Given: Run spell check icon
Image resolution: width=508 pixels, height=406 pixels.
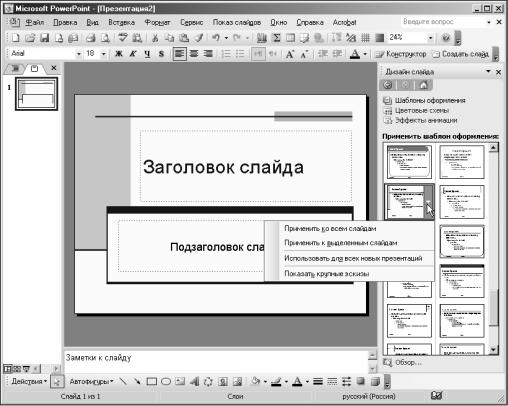Looking at the screenshot, I should (x=123, y=38).
